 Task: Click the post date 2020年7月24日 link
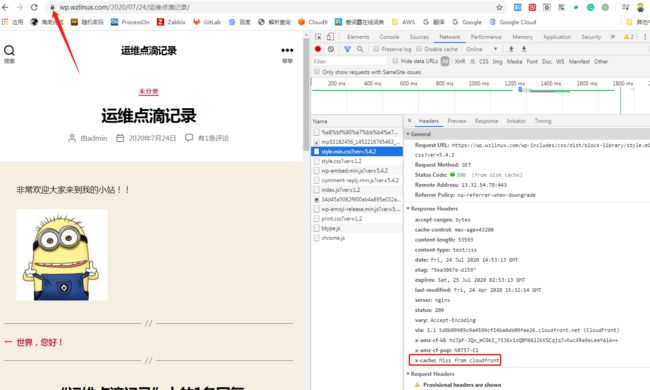tap(152, 138)
